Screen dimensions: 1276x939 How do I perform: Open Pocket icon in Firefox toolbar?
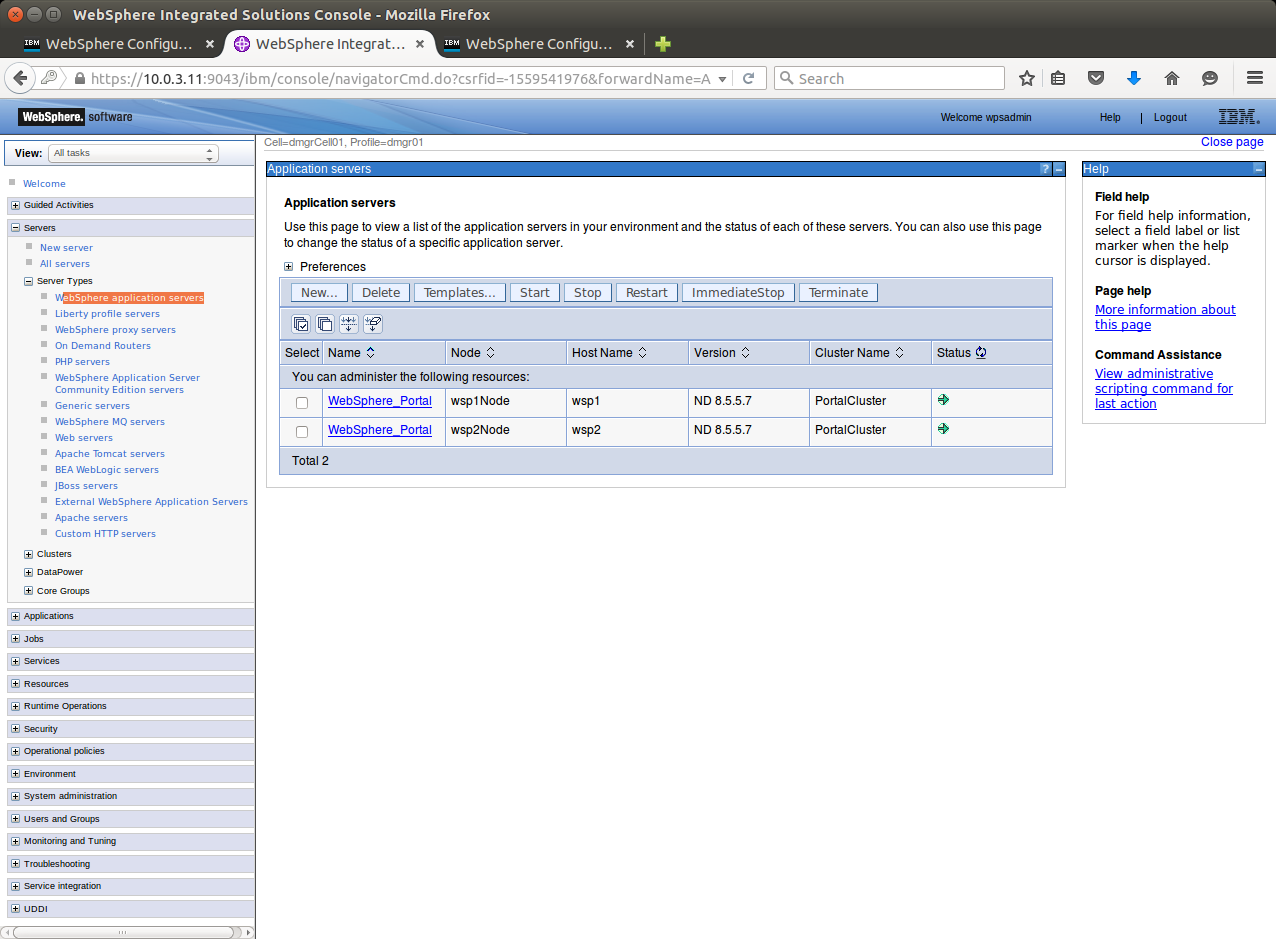tap(1096, 78)
